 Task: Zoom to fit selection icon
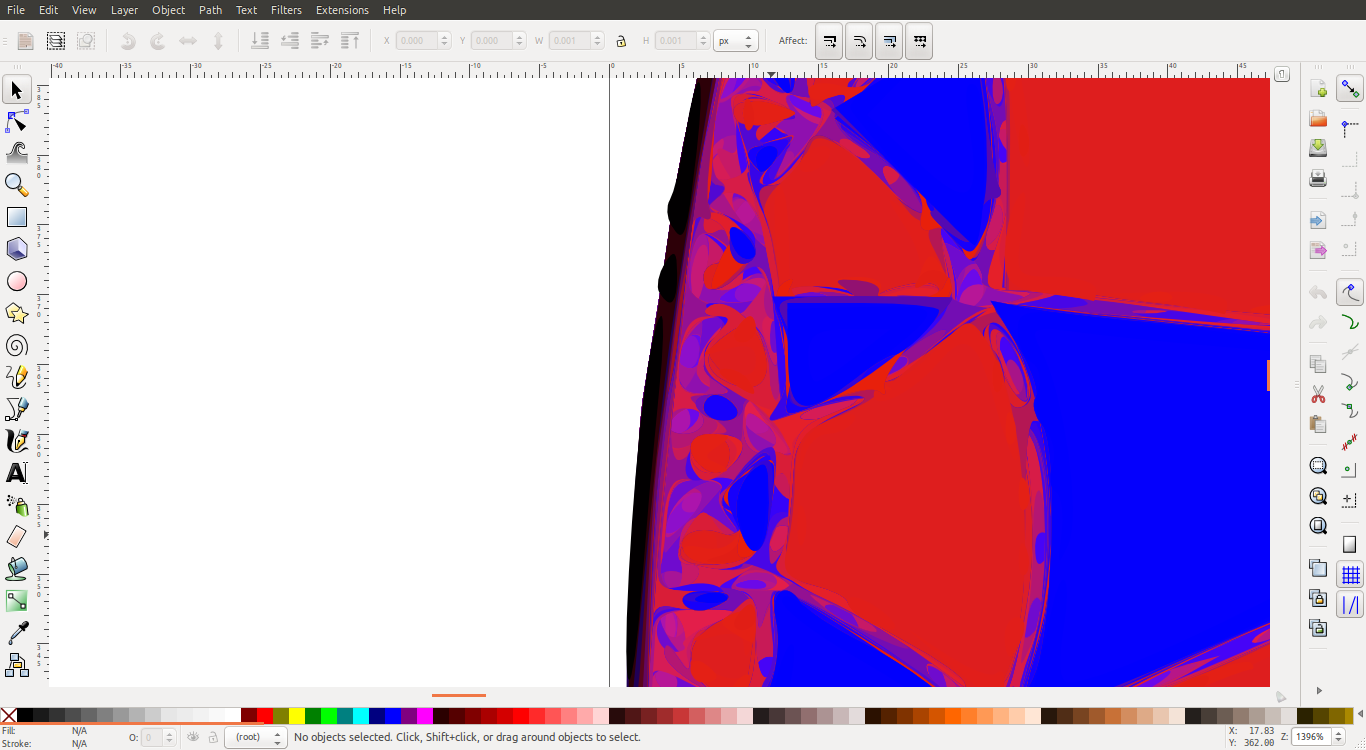click(x=1318, y=466)
